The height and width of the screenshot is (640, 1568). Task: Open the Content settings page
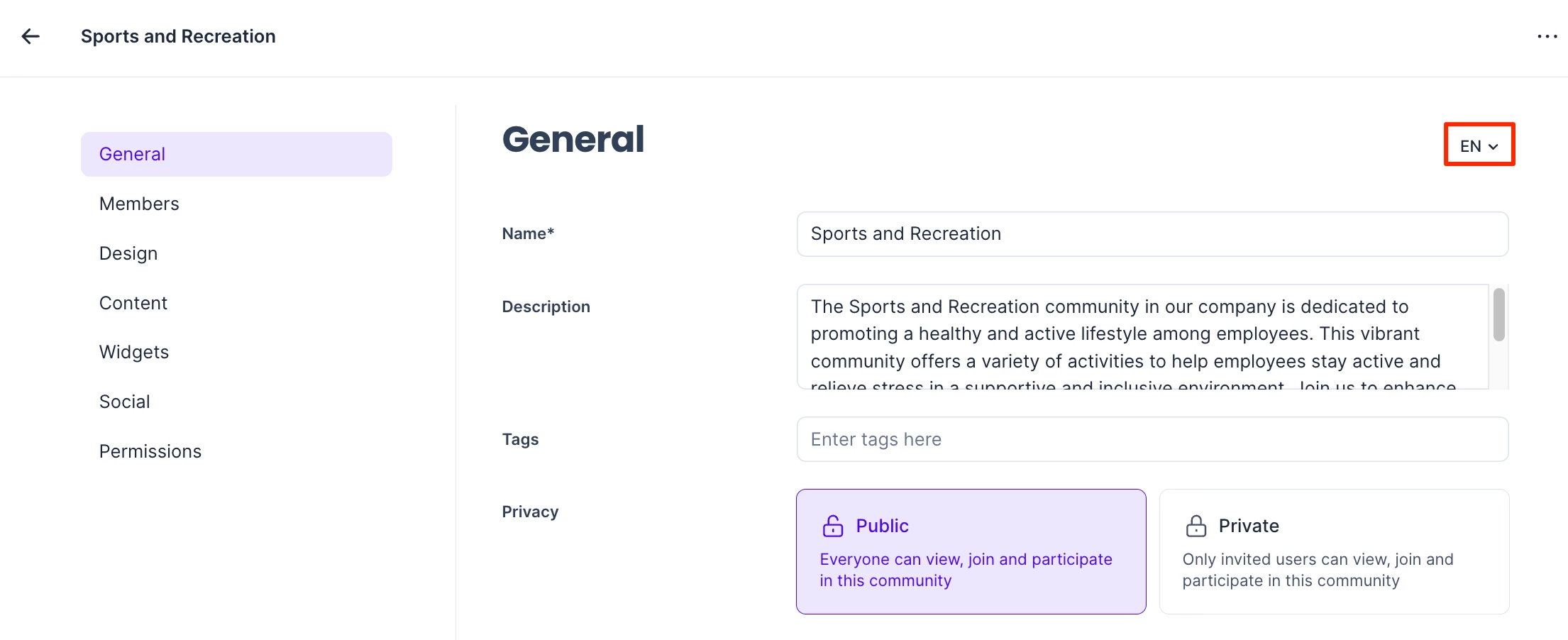[x=133, y=303]
